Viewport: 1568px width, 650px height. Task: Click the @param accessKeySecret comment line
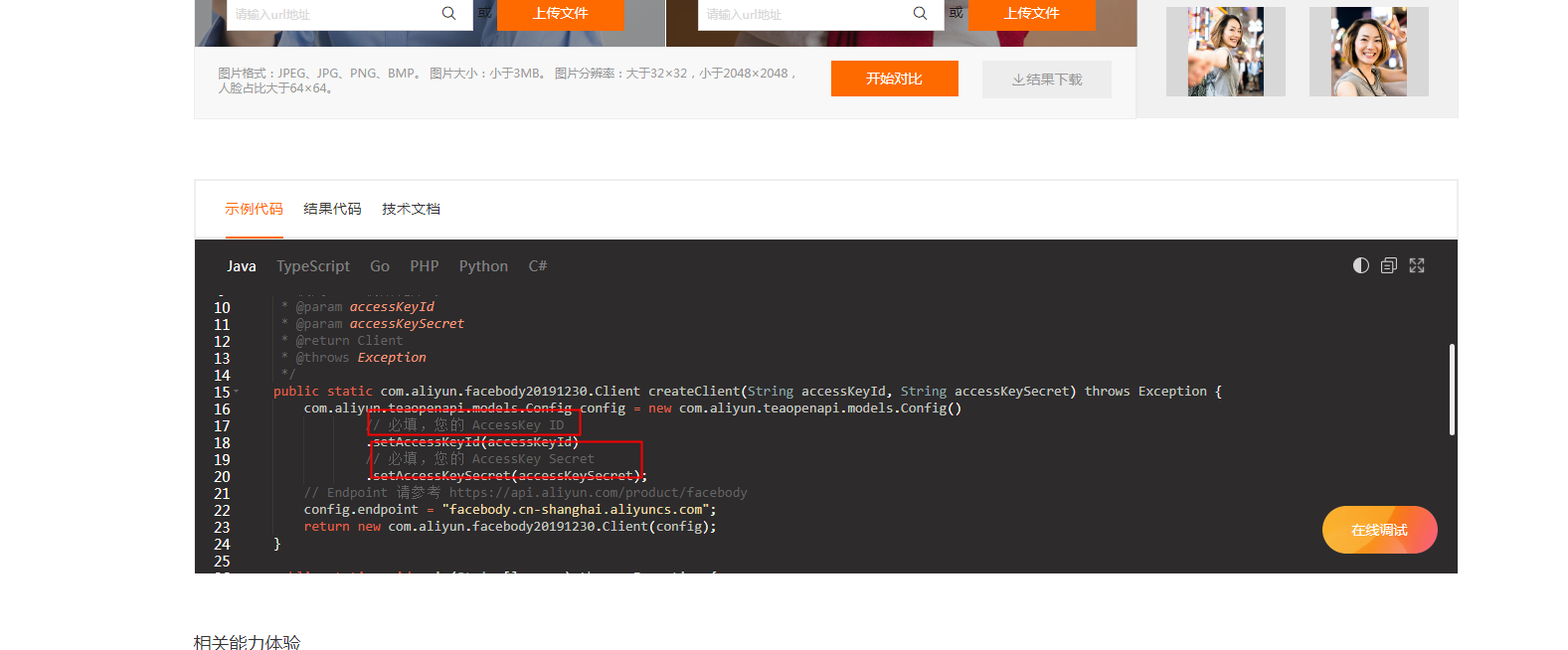coord(372,324)
